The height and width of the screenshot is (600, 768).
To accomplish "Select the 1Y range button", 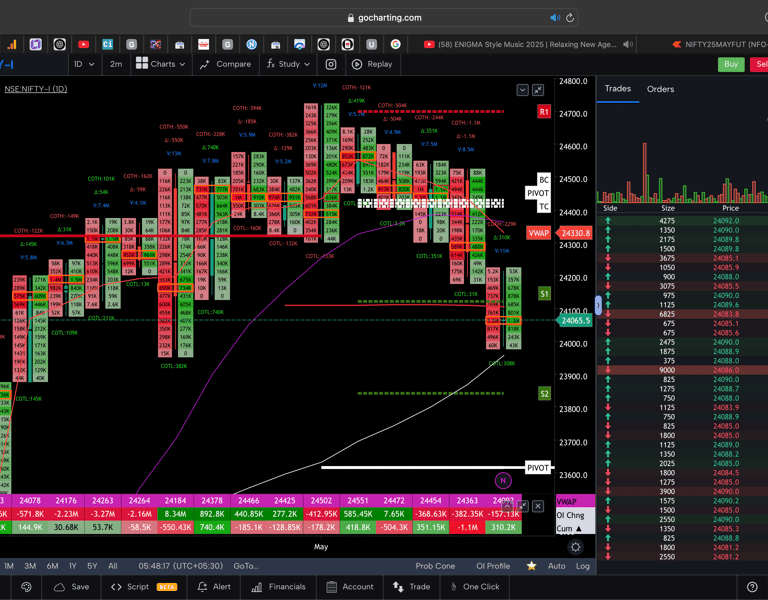I will click(72, 566).
